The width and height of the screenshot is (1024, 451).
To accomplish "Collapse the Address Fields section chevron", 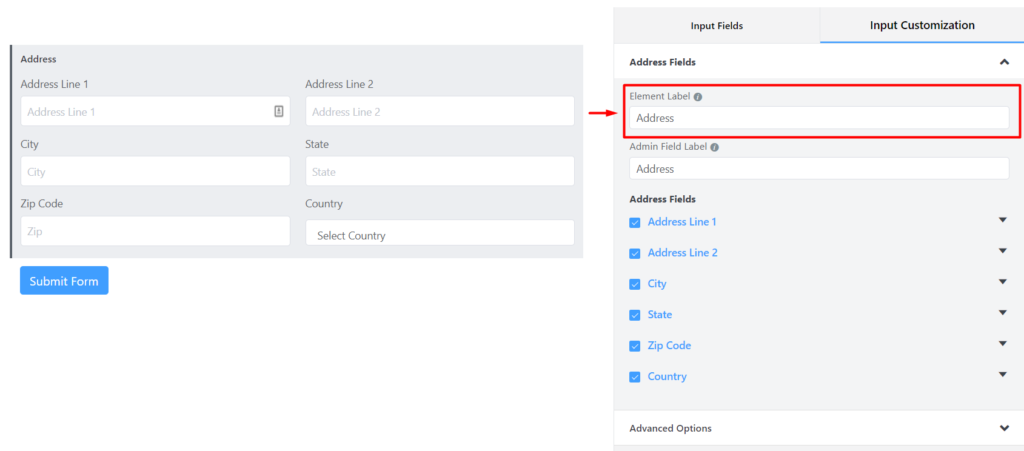I will pyautogui.click(x=1004, y=62).
